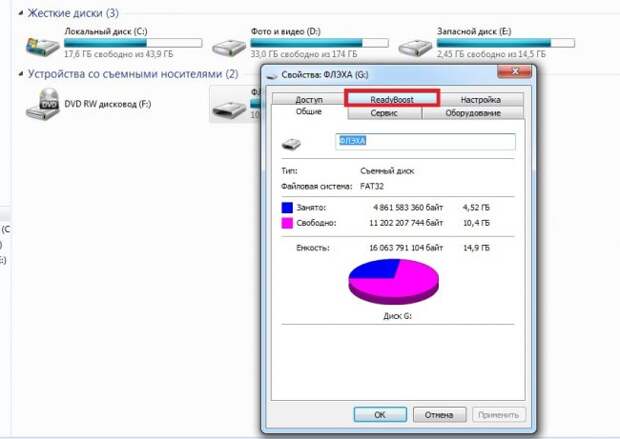
Task: Open the Общие tab
Action: [309, 112]
